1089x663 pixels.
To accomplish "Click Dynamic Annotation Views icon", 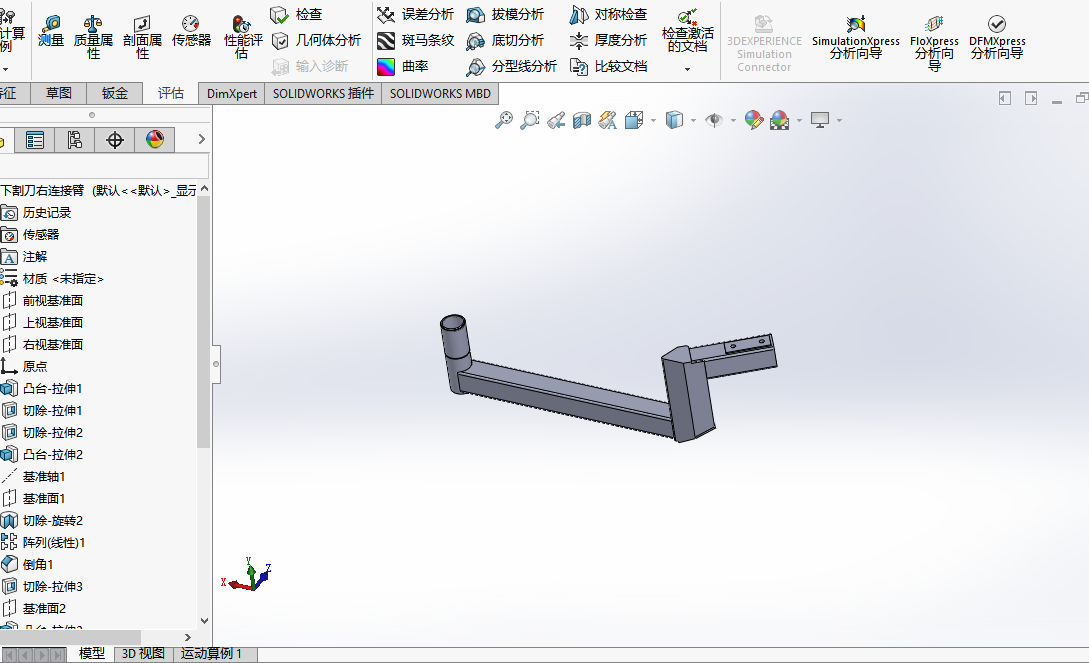I will point(608,120).
